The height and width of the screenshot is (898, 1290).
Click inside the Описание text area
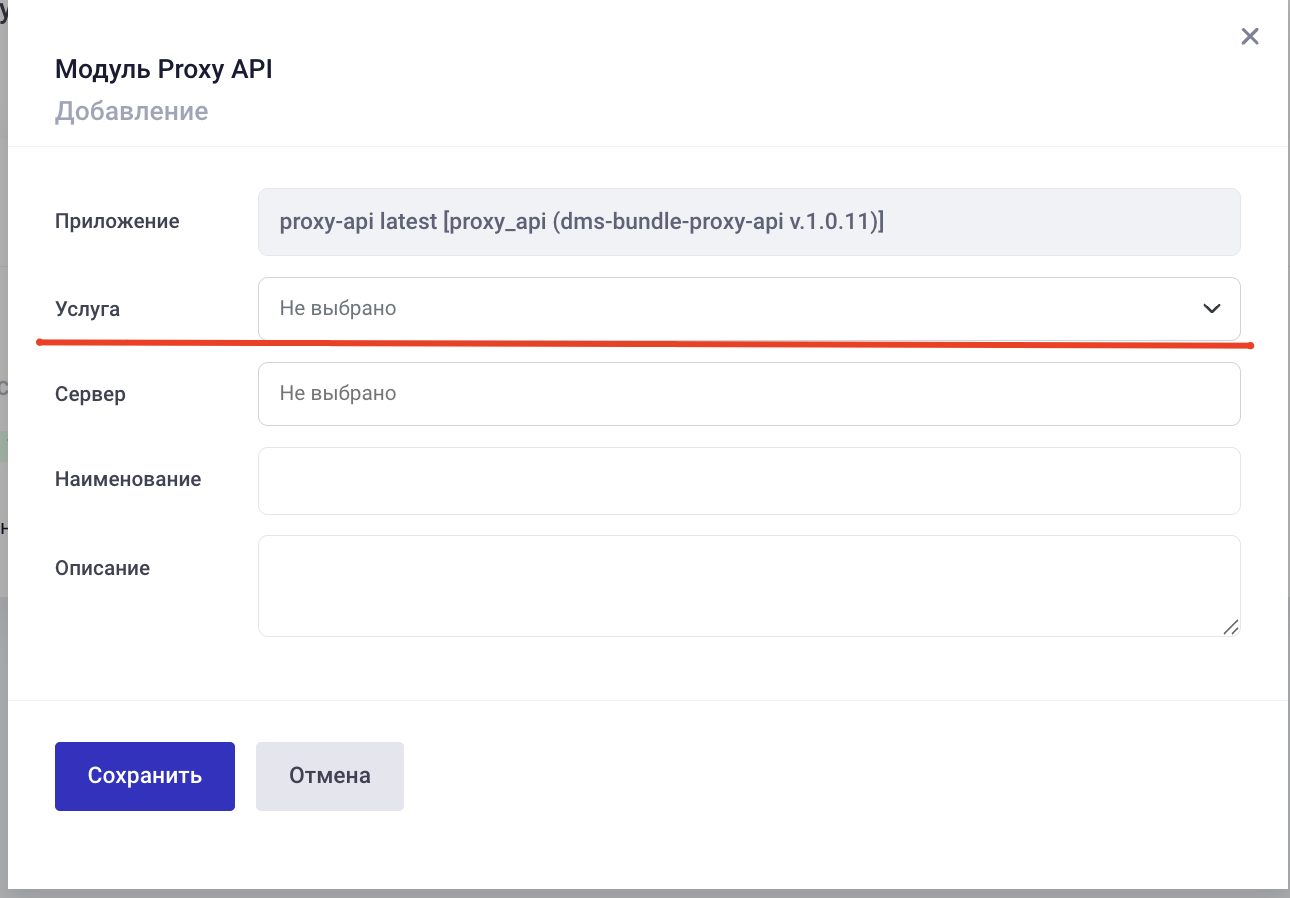[749, 586]
